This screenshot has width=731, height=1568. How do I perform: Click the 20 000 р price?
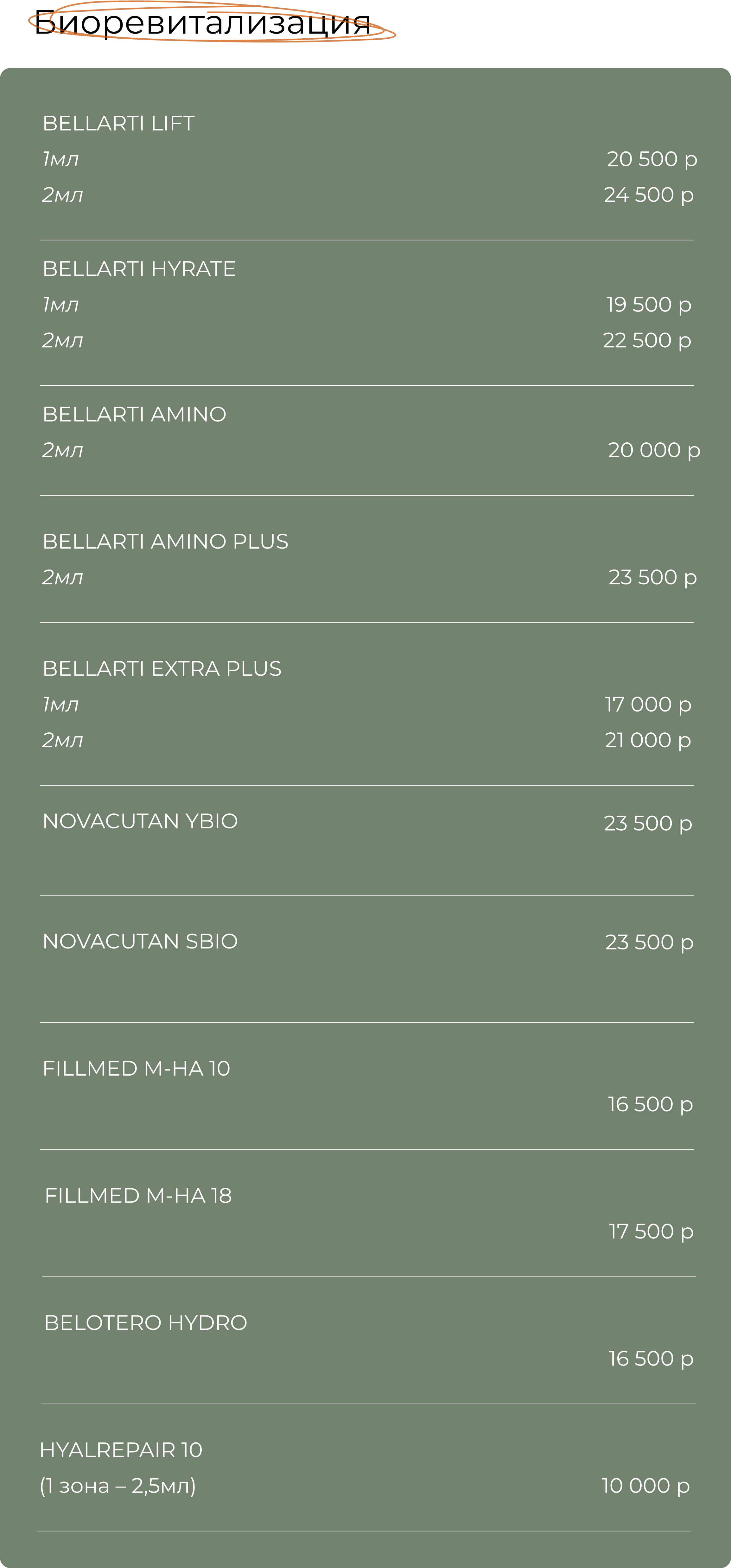pos(654,450)
